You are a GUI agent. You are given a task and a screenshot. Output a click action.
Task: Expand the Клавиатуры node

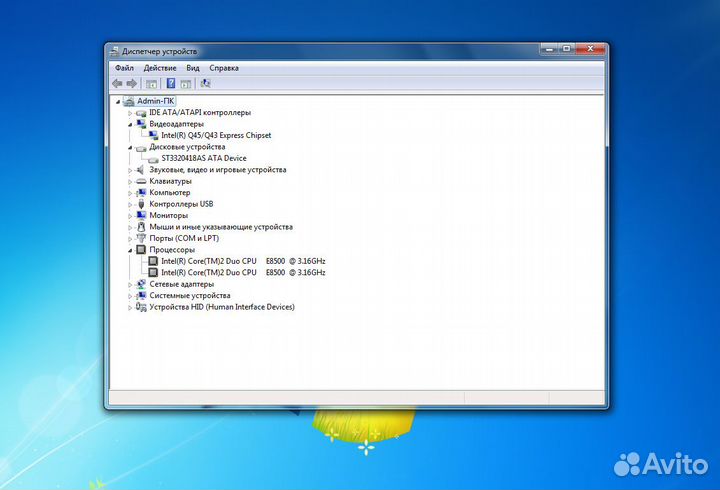(x=130, y=182)
